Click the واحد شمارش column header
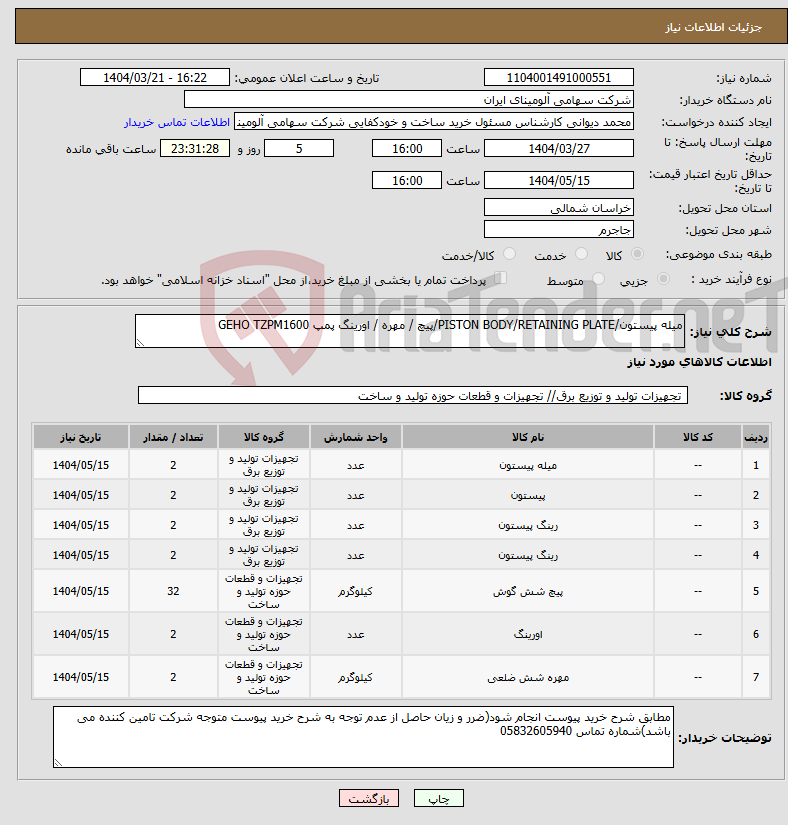 click(x=356, y=437)
